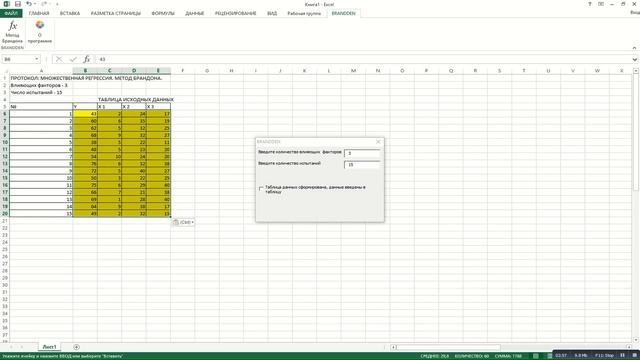The width and height of the screenshot is (640, 360).
Task: Pause the recording in overlay widget
Action: (x=622, y=356)
